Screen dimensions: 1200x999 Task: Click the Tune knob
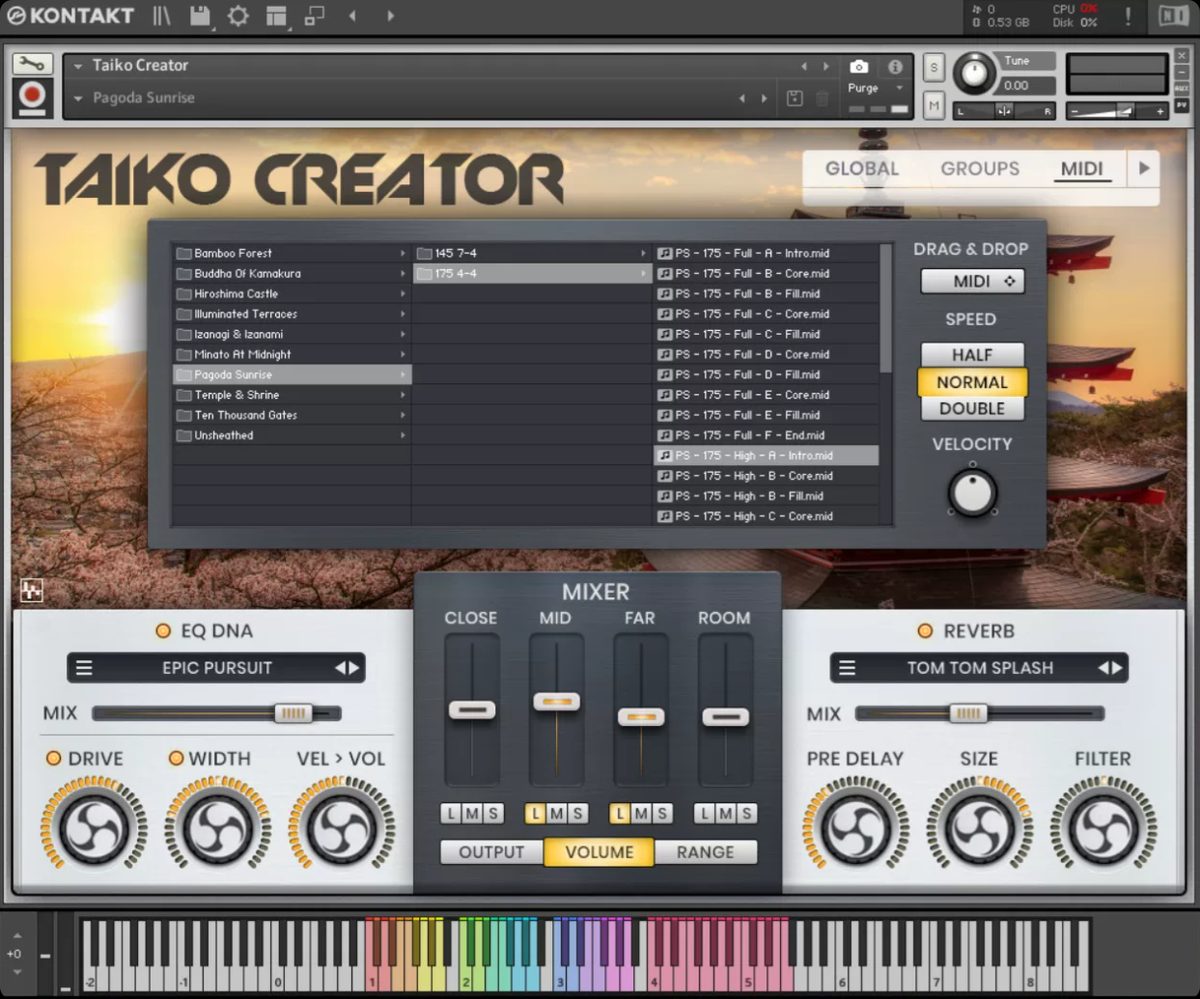[x=973, y=75]
